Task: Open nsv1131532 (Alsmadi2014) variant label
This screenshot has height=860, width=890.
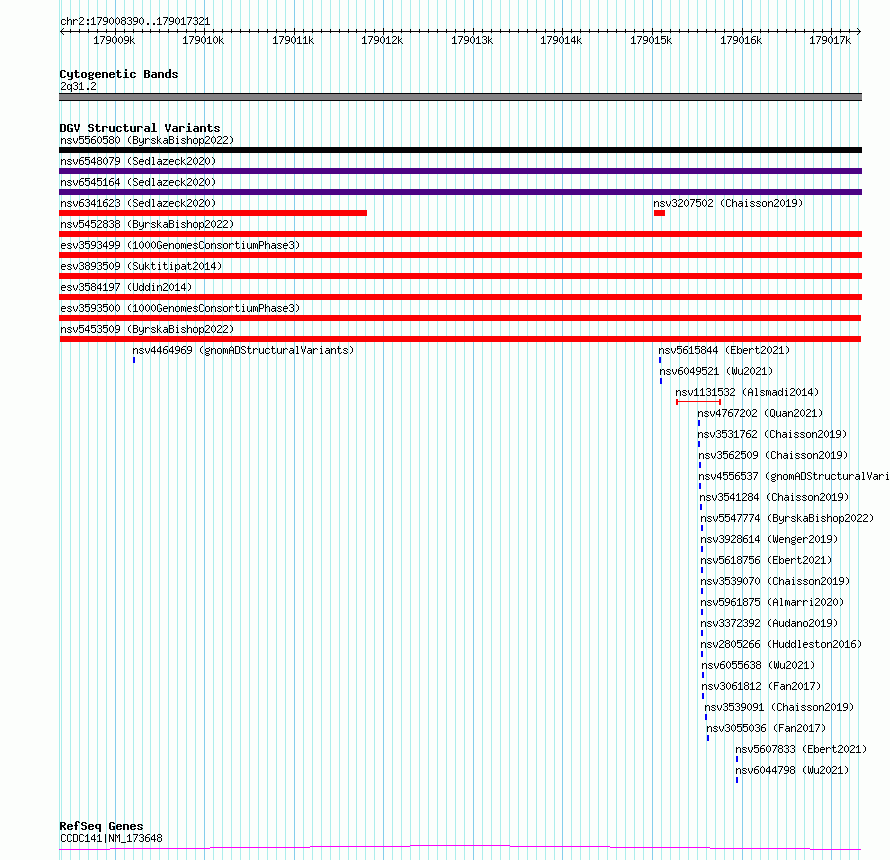Action: [747, 392]
